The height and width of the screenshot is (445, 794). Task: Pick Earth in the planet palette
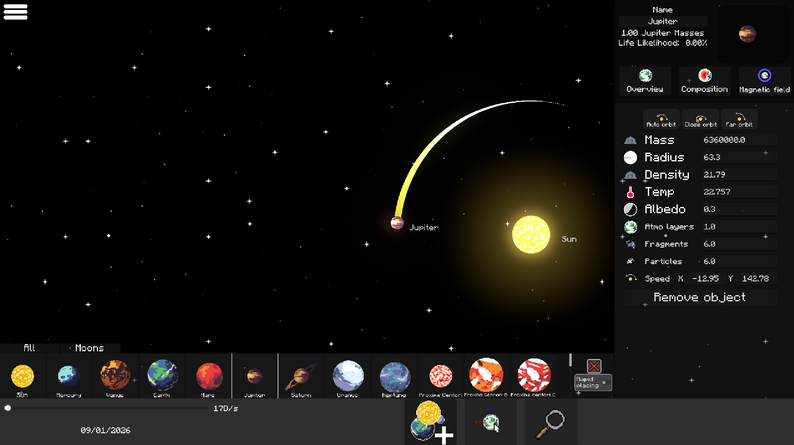(x=162, y=376)
